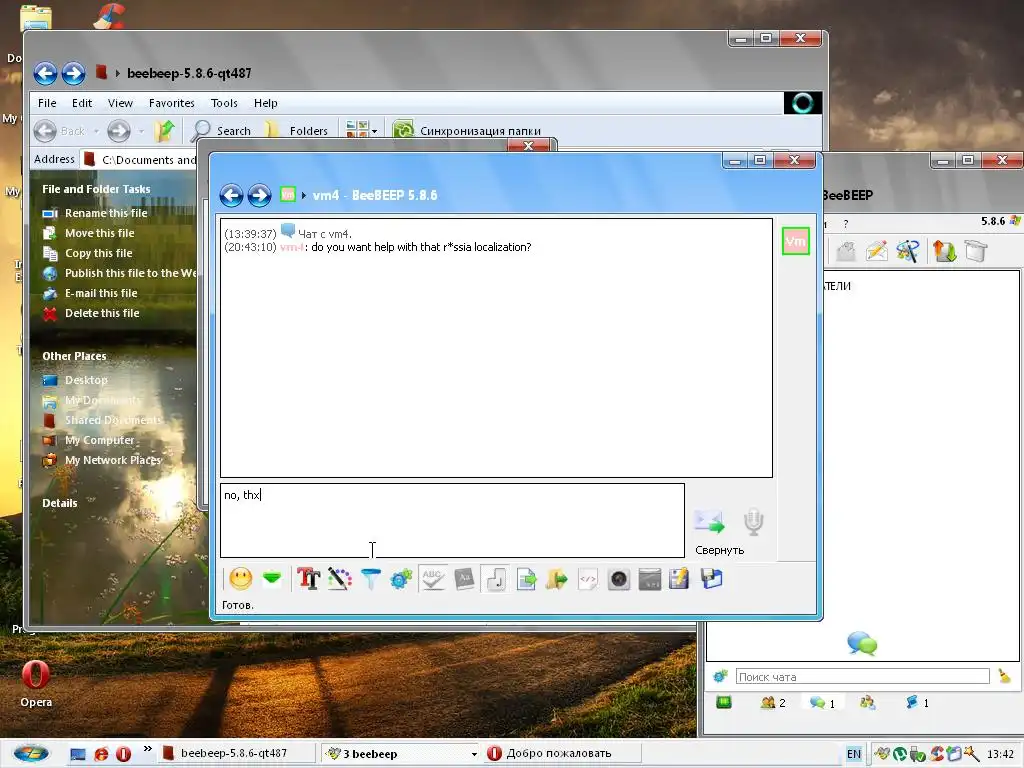This screenshot has width=1024, height=768.
Task: Click the notepad with pencil icon
Action: coord(679,579)
